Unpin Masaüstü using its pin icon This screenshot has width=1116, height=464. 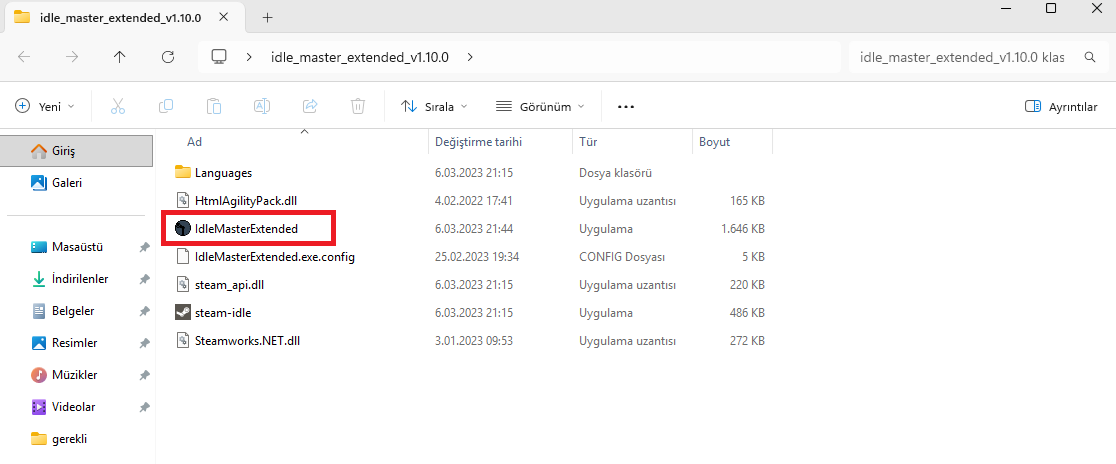[144, 248]
